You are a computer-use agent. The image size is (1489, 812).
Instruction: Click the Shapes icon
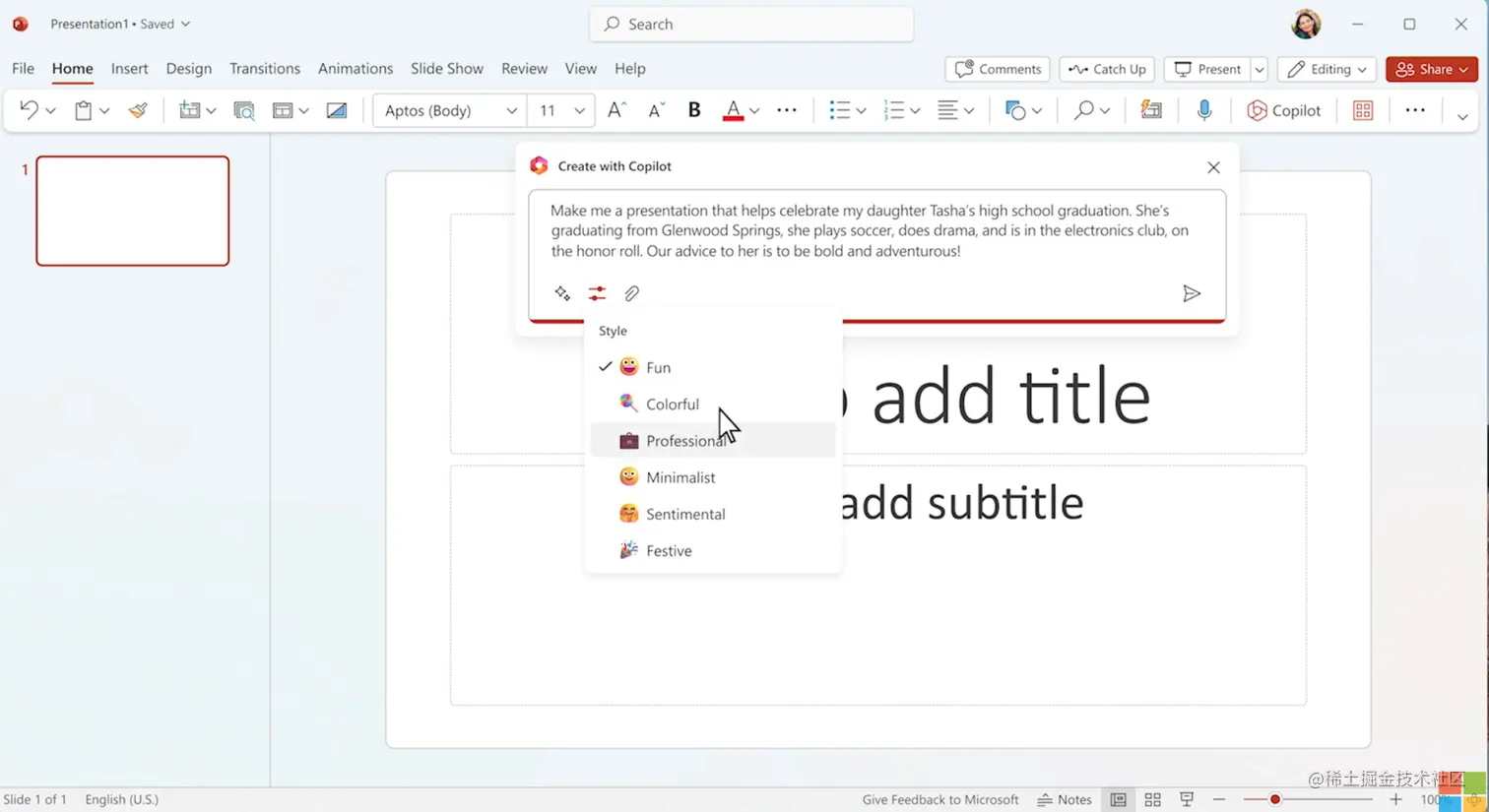pyautogui.click(x=1015, y=110)
